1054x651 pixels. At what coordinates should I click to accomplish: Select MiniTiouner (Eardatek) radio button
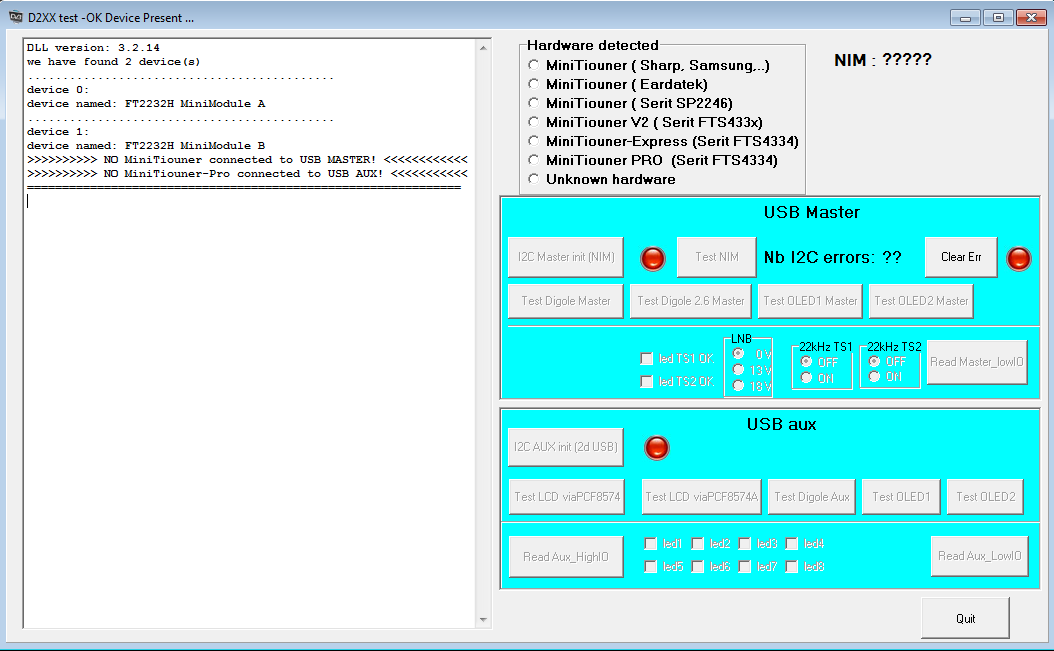click(534, 84)
